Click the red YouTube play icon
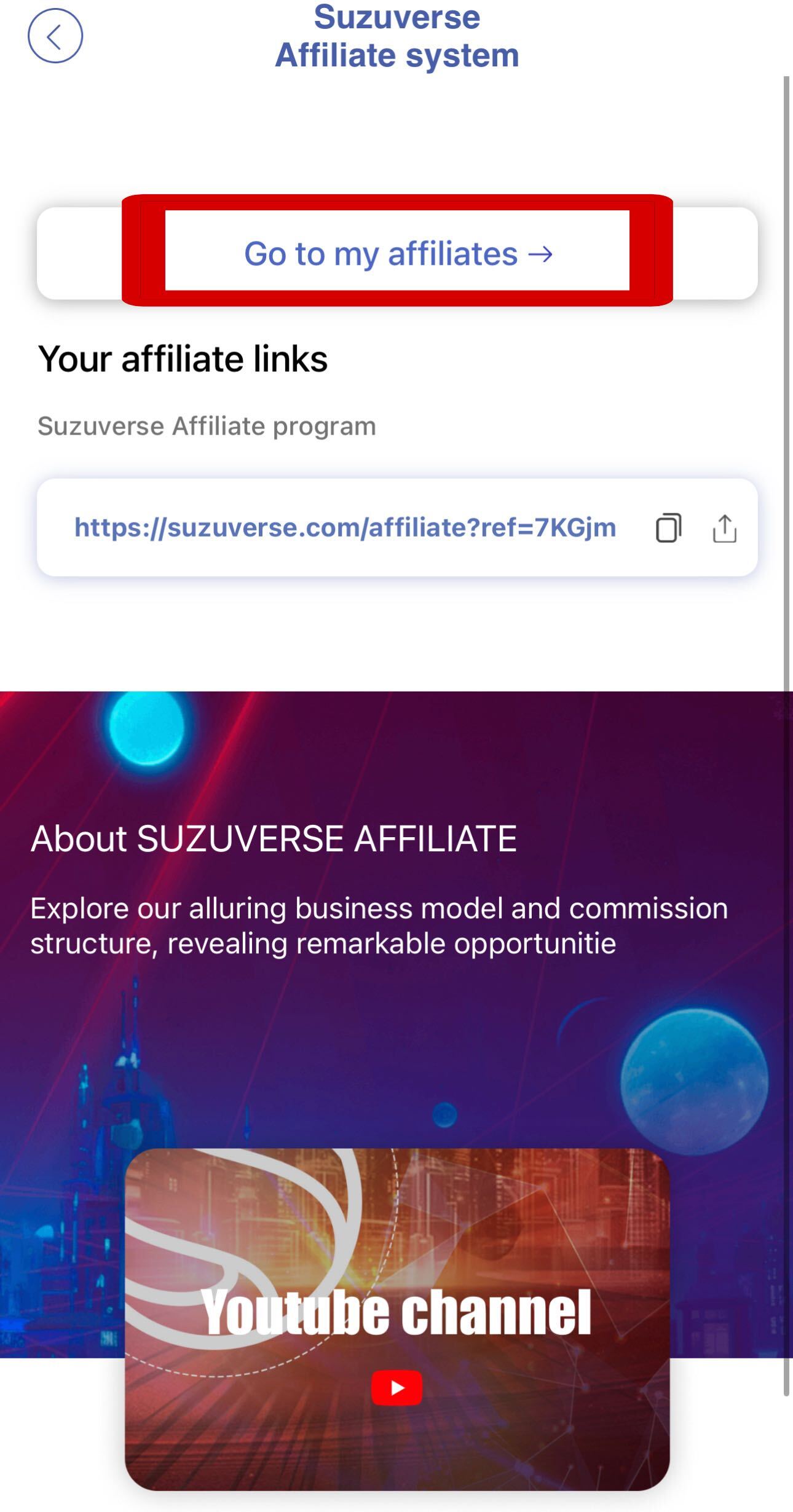The width and height of the screenshot is (793, 1512). tap(396, 1387)
